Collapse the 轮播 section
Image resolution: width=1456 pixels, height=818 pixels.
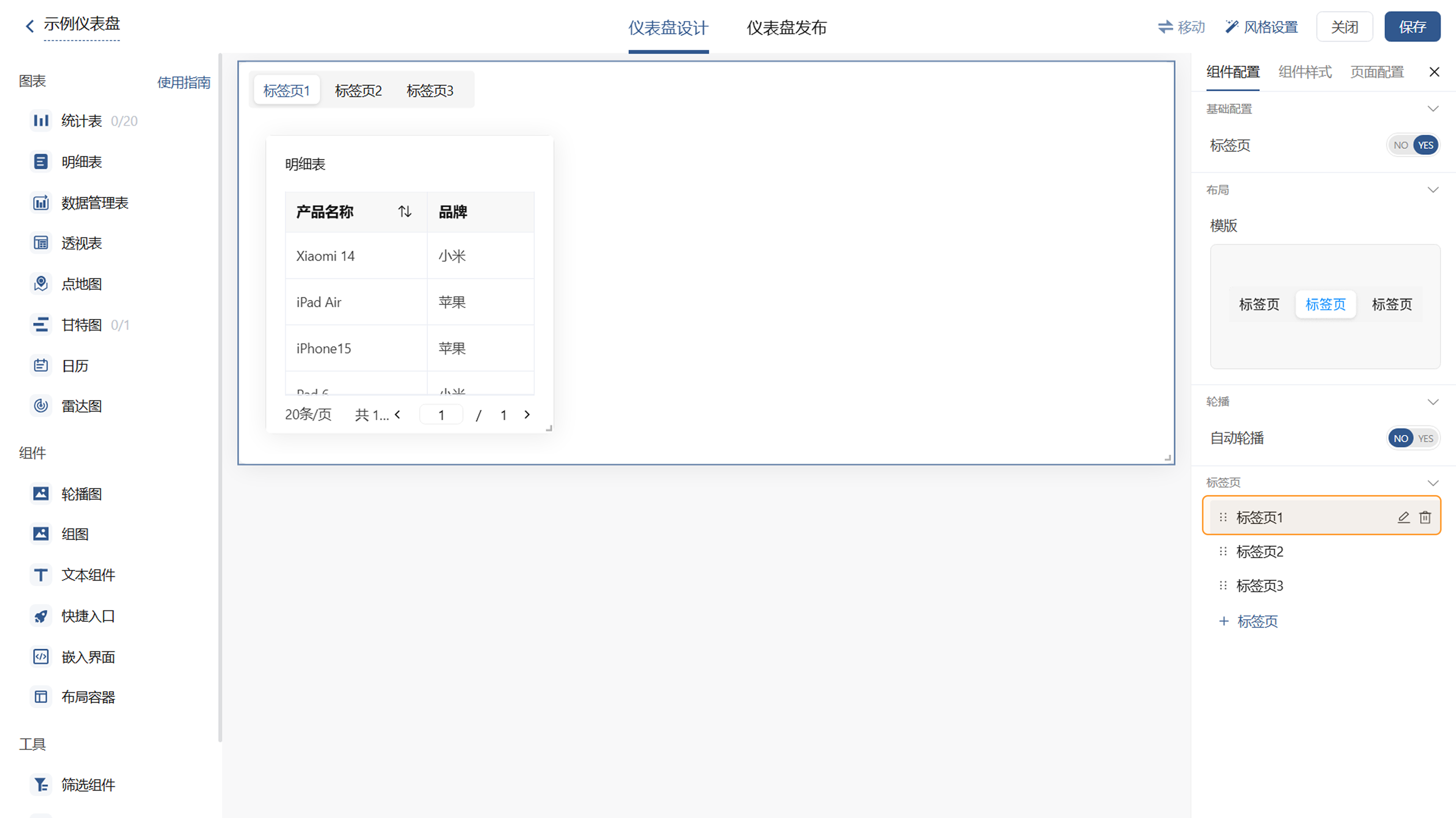[x=1433, y=402]
